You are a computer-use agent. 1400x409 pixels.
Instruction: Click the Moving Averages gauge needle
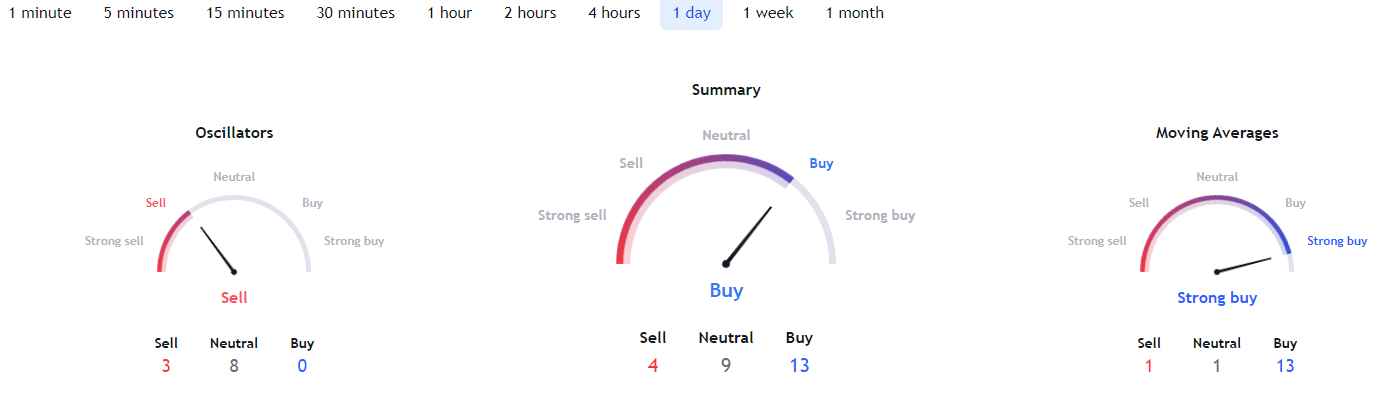click(x=1244, y=265)
